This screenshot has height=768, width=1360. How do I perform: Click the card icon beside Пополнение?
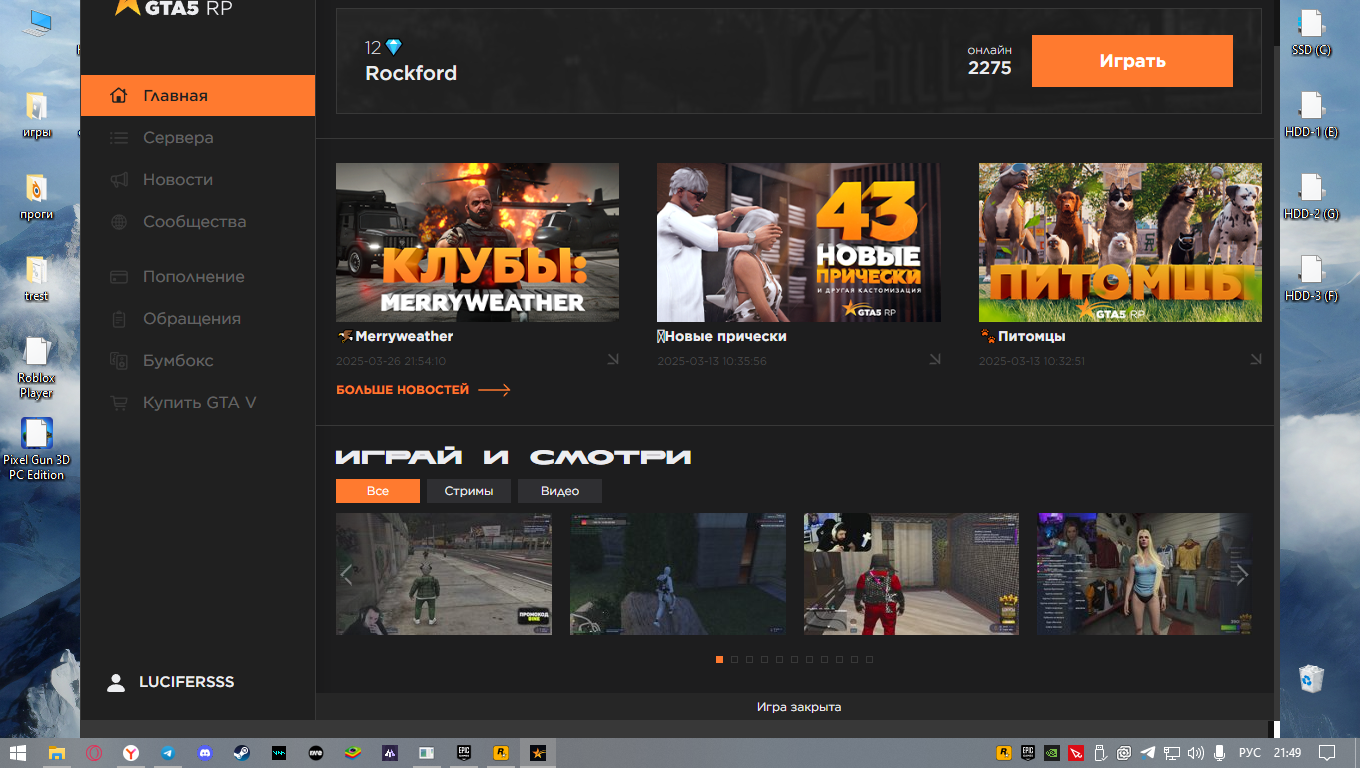point(119,277)
